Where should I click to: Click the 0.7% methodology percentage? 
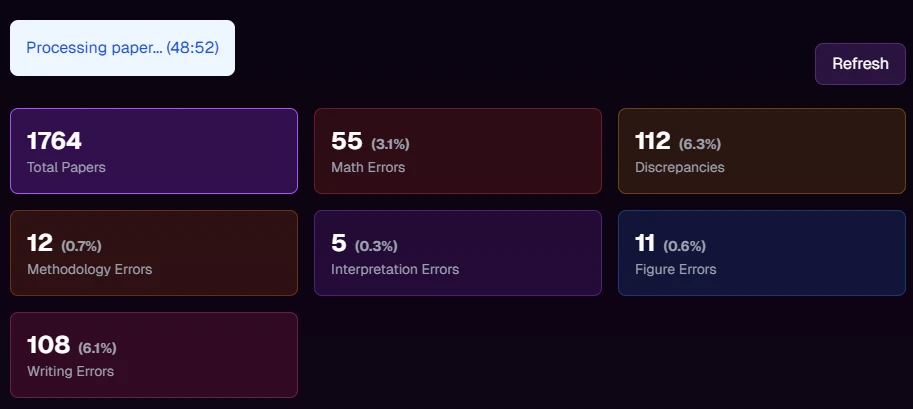pos(81,246)
